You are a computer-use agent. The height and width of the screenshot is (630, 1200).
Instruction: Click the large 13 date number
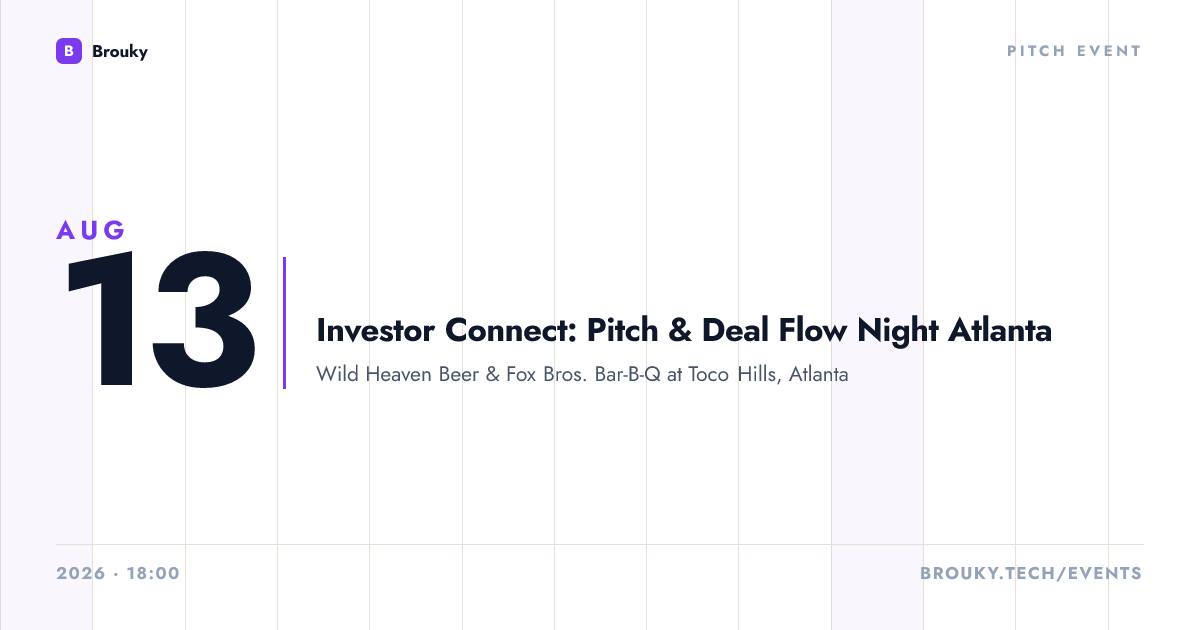pos(160,321)
